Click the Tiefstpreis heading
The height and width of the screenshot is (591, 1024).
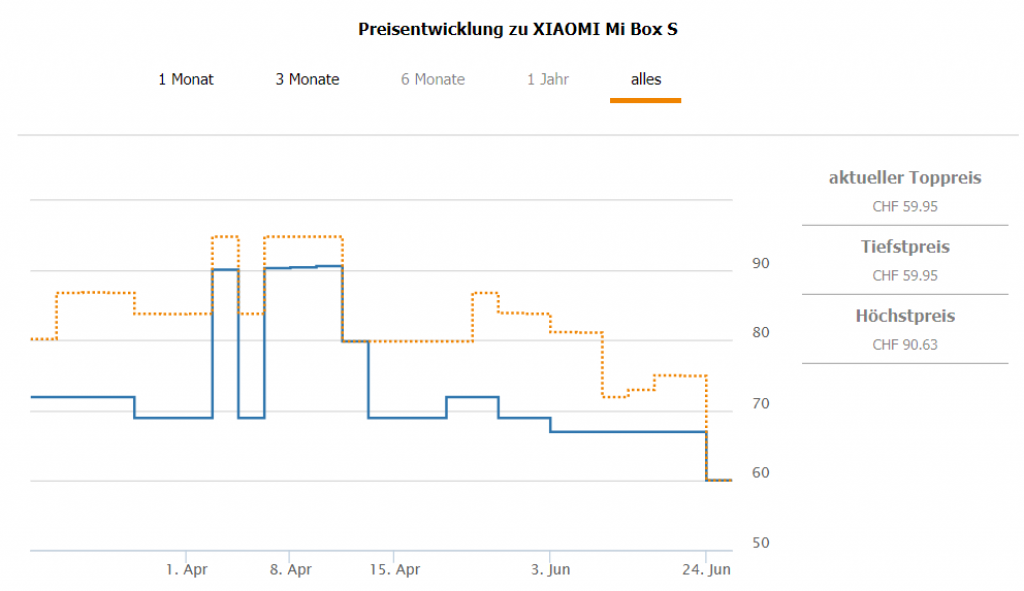point(905,246)
